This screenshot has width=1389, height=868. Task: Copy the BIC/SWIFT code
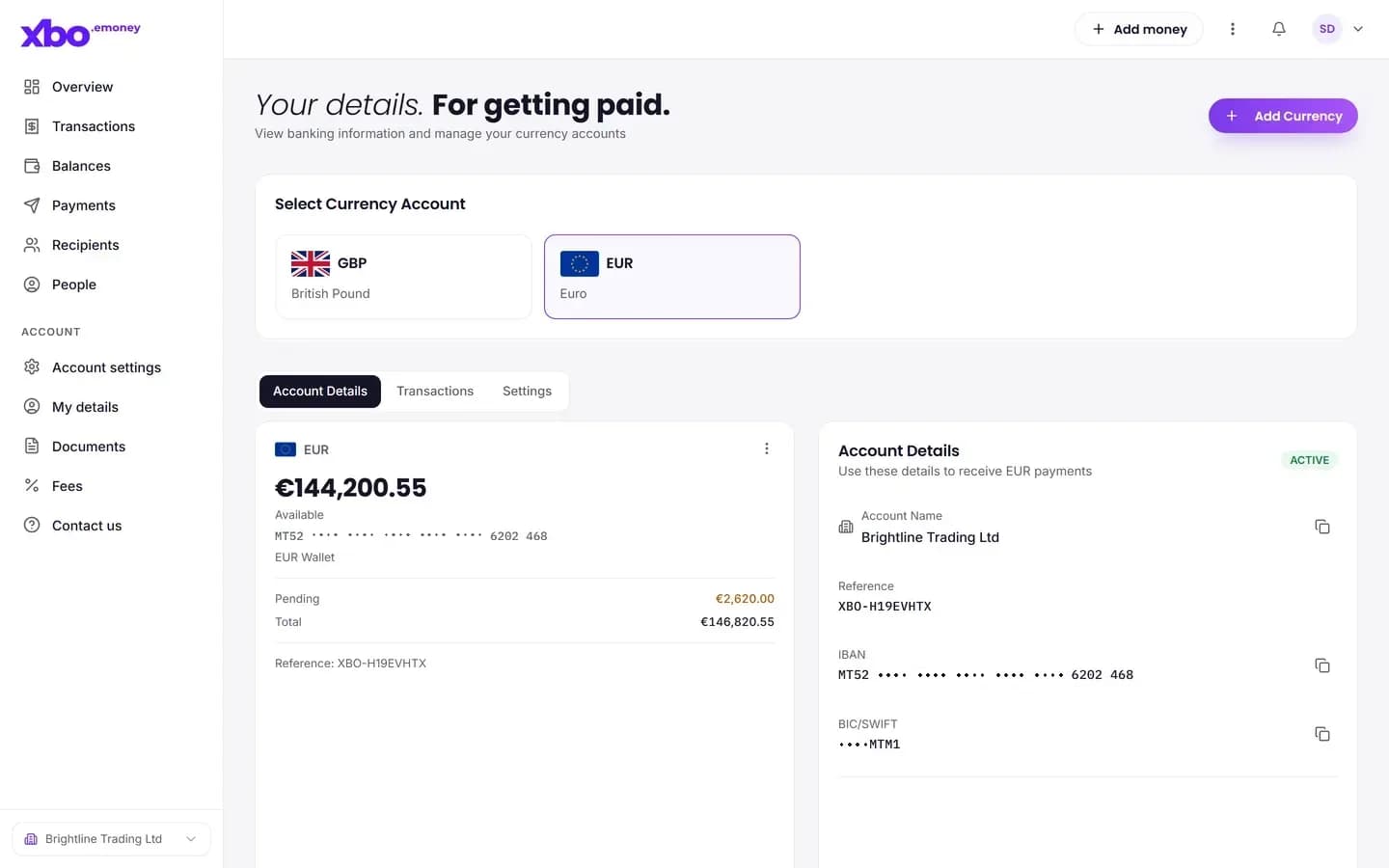coord(1322,734)
